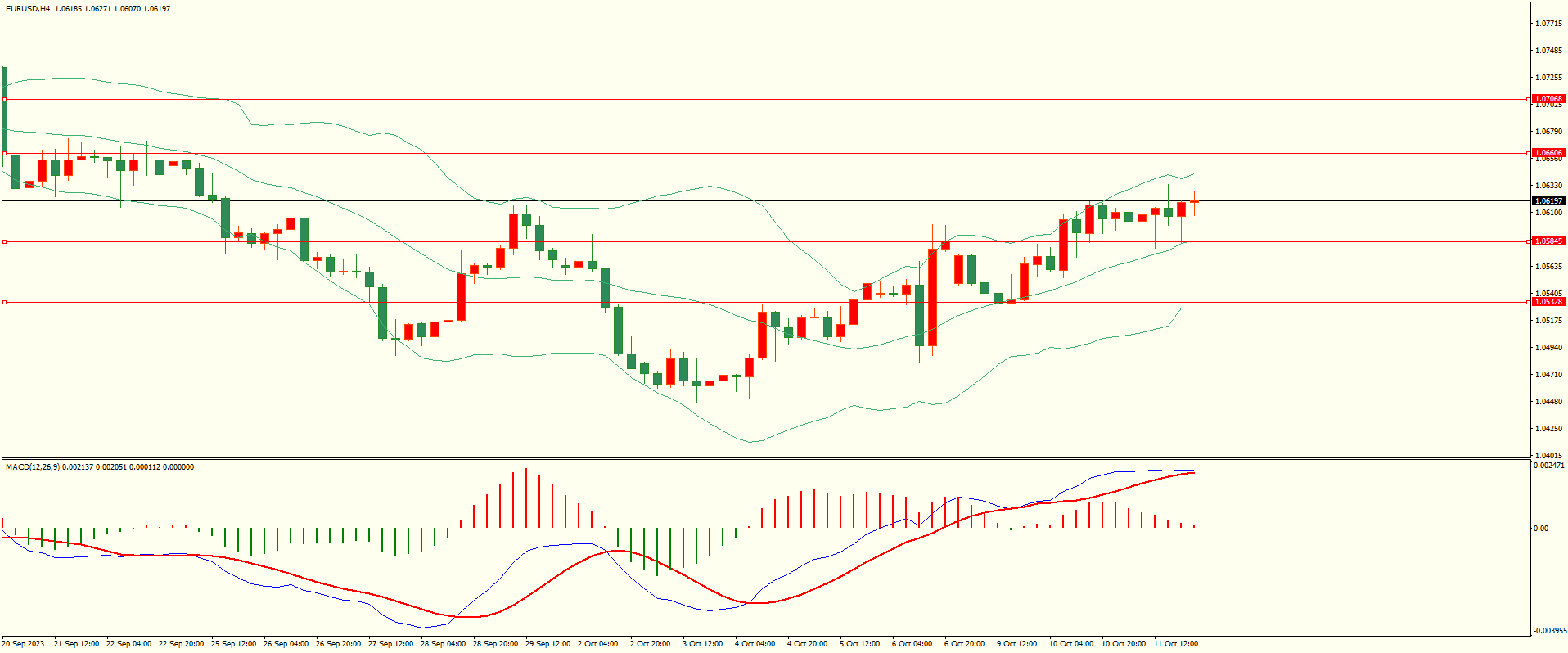Click the 1.04710 price scale label
The image size is (1568, 653).
[1548, 375]
